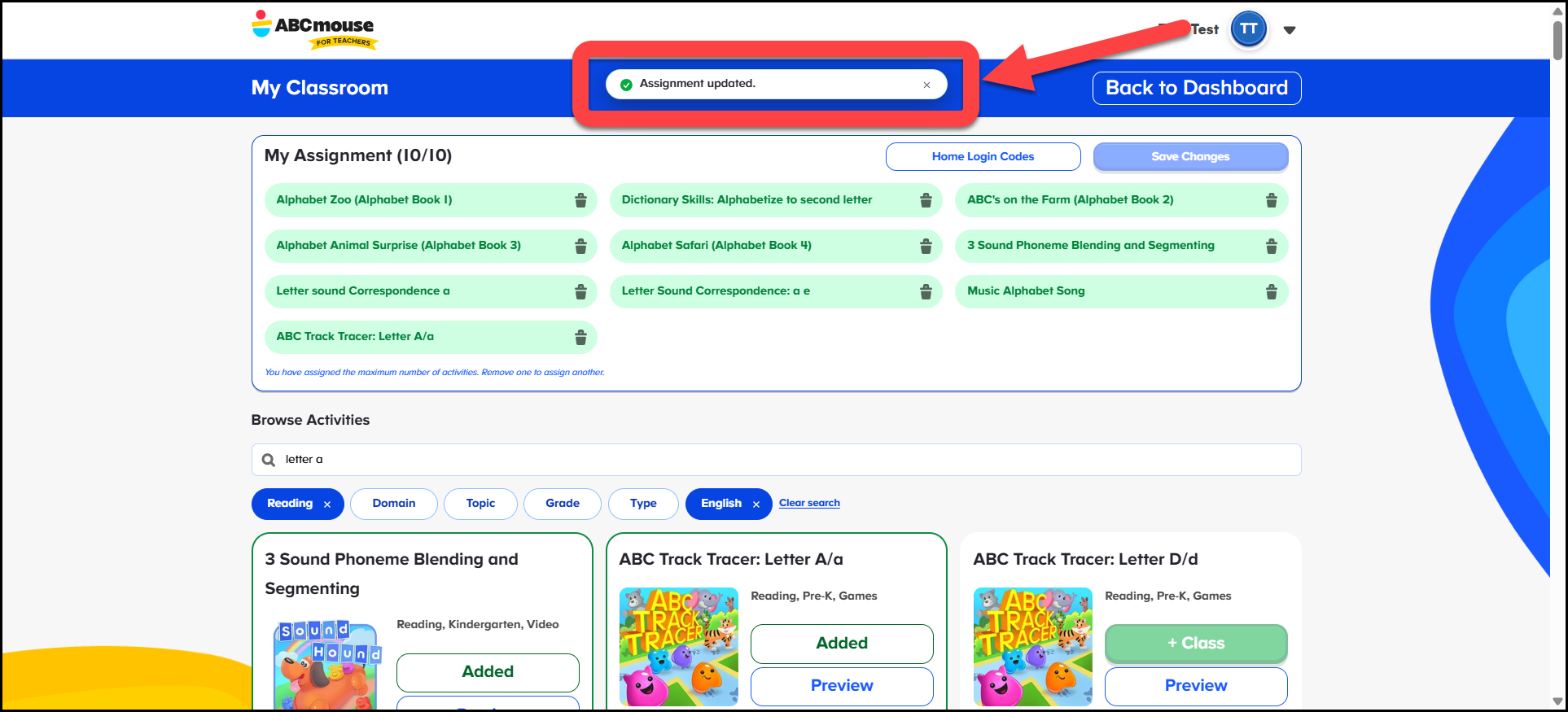Click Back to Dashboard

tap(1197, 88)
